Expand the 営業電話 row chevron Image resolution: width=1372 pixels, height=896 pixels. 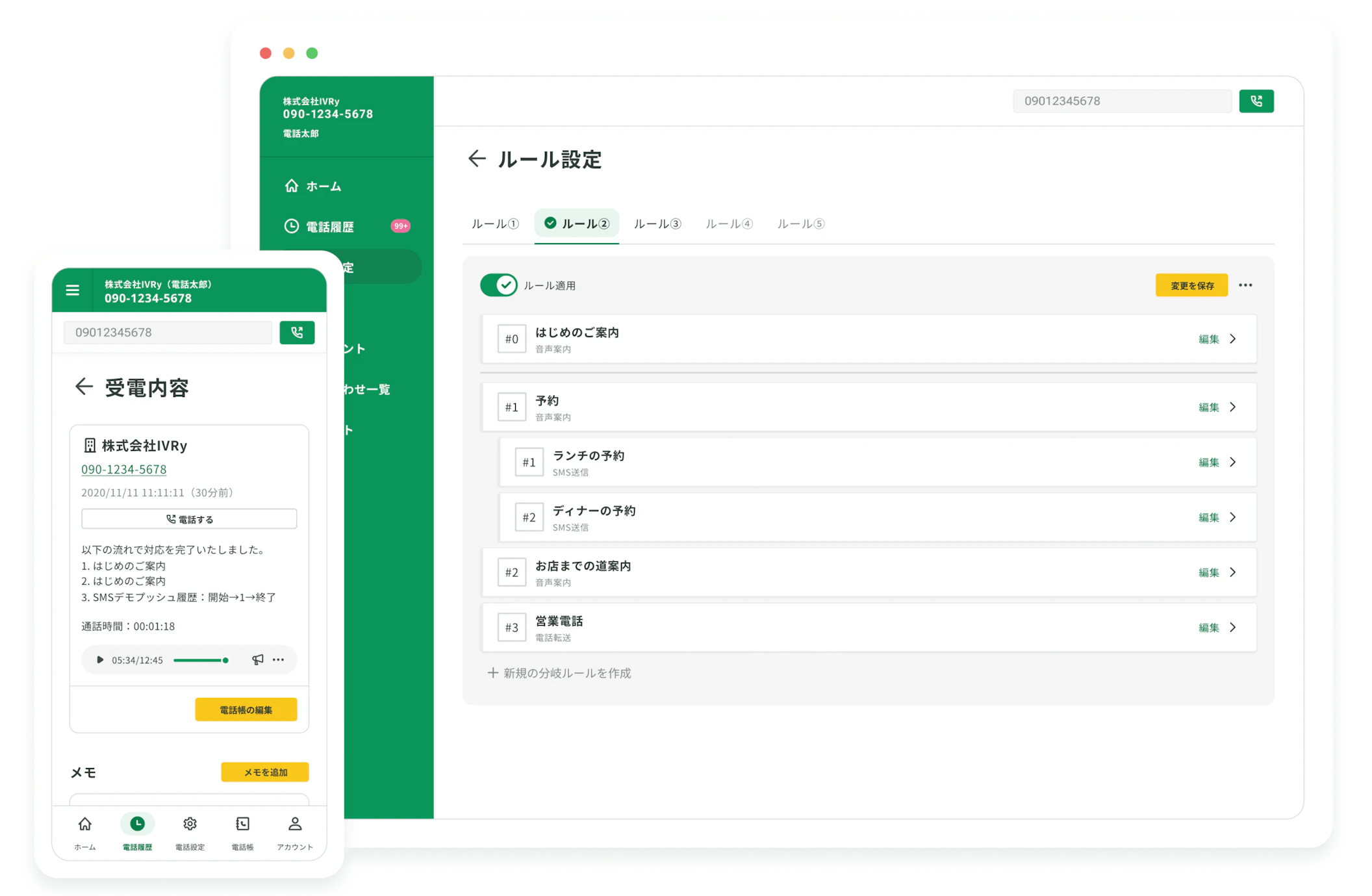click(1232, 628)
